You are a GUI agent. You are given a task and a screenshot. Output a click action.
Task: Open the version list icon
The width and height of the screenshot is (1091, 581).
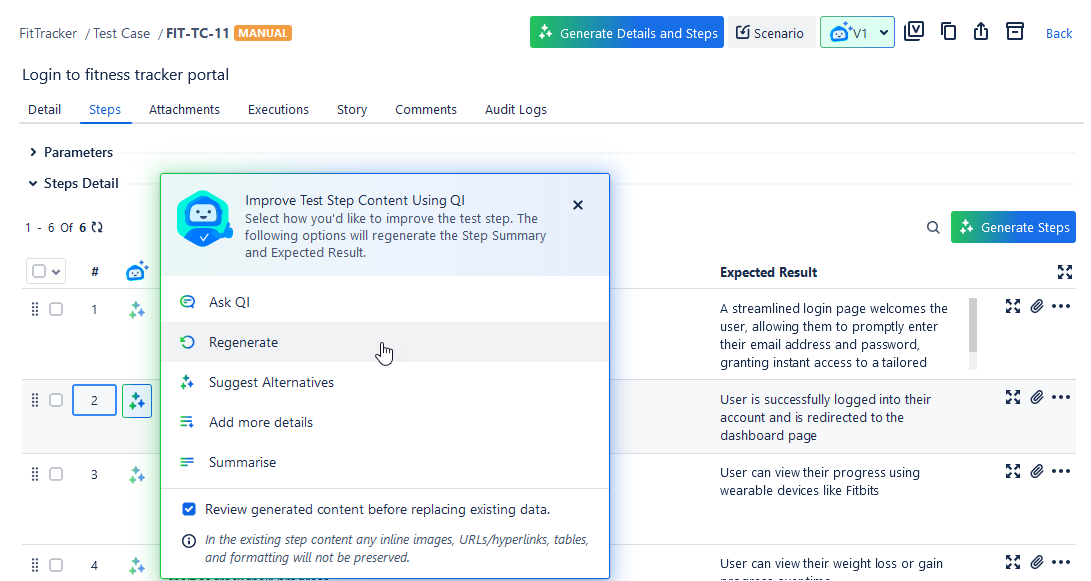click(913, 32)
